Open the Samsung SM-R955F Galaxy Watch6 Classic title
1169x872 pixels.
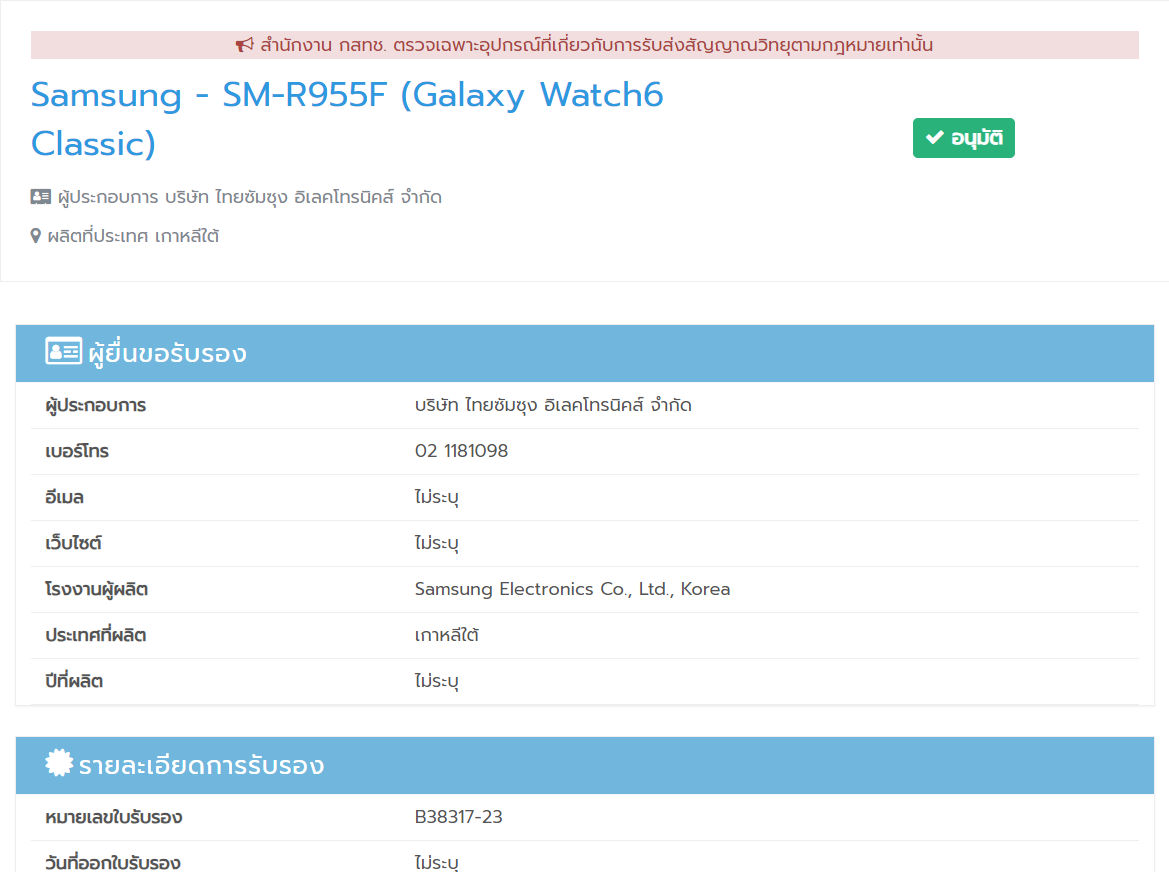(x=347, y=119)
